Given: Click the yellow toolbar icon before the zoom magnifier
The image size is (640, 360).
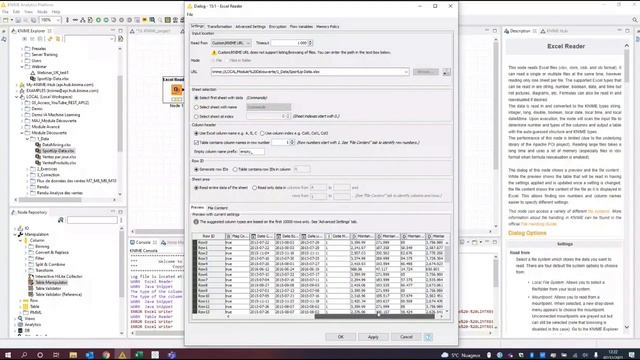Looking at the screenshot, I should tap(144, 20).
